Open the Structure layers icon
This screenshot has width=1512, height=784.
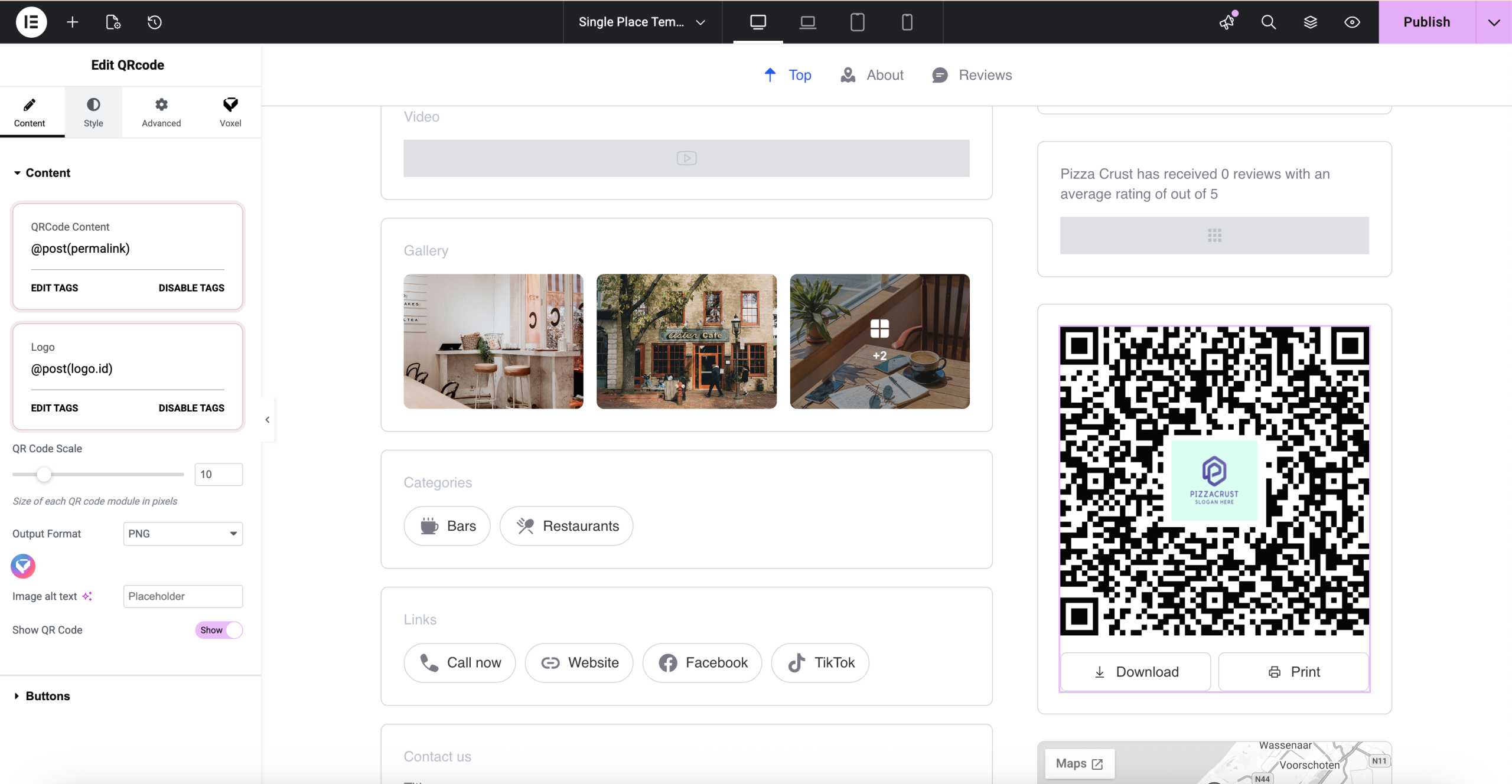pyautogui.click(x=1310, y=22)
